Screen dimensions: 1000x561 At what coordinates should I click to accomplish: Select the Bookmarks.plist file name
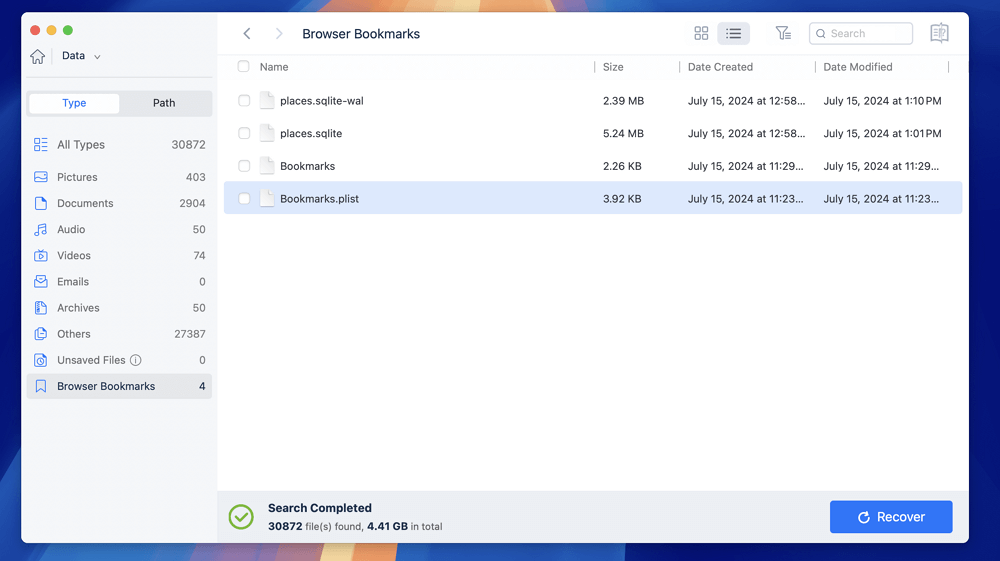[320, 198]
